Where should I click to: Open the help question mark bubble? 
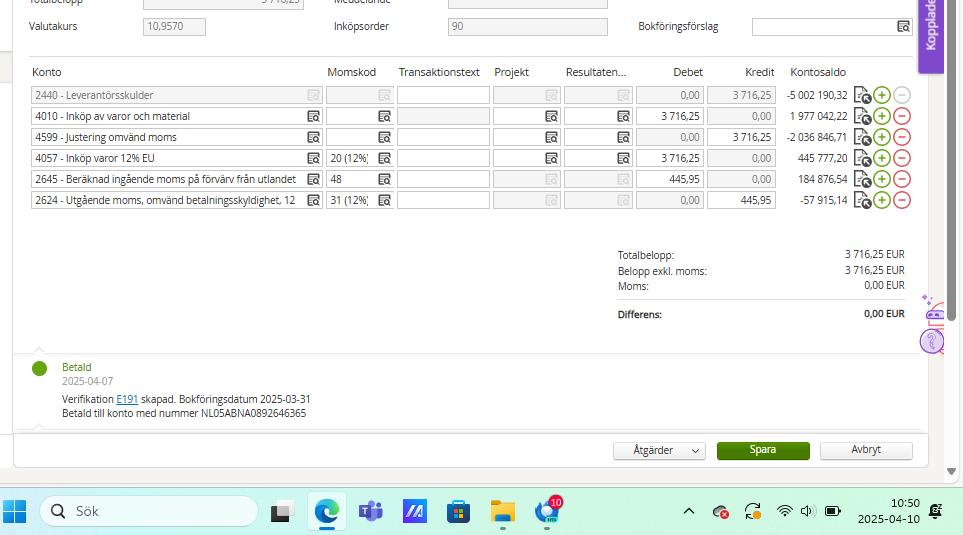932,341
